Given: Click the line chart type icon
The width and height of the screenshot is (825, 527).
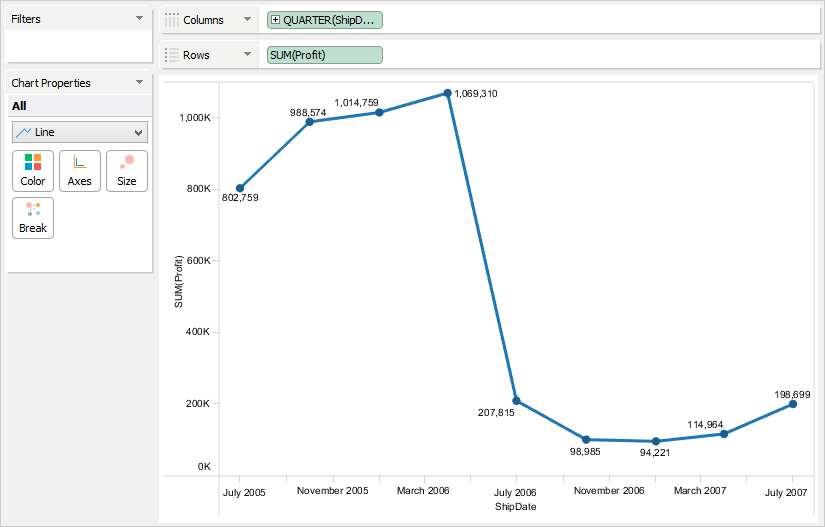Looking at the screenshot, I should click(x=24, y=132).
